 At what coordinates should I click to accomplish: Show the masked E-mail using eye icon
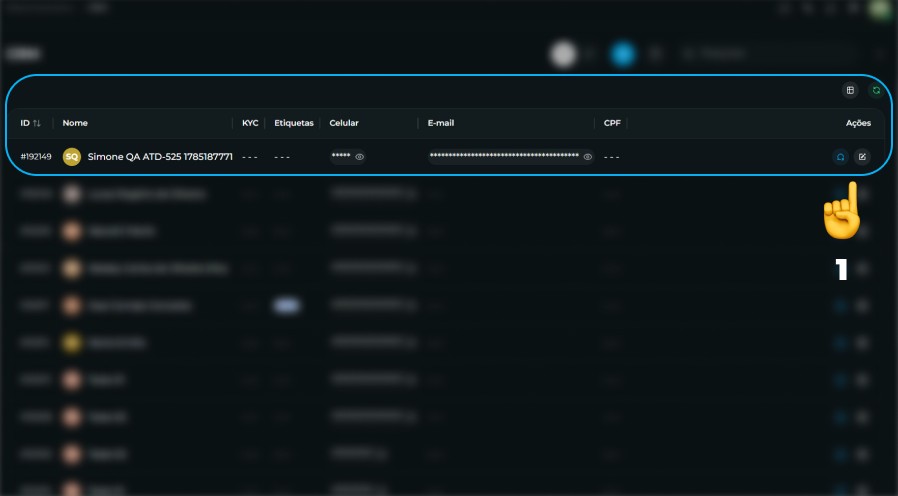[x=587, y=157]
